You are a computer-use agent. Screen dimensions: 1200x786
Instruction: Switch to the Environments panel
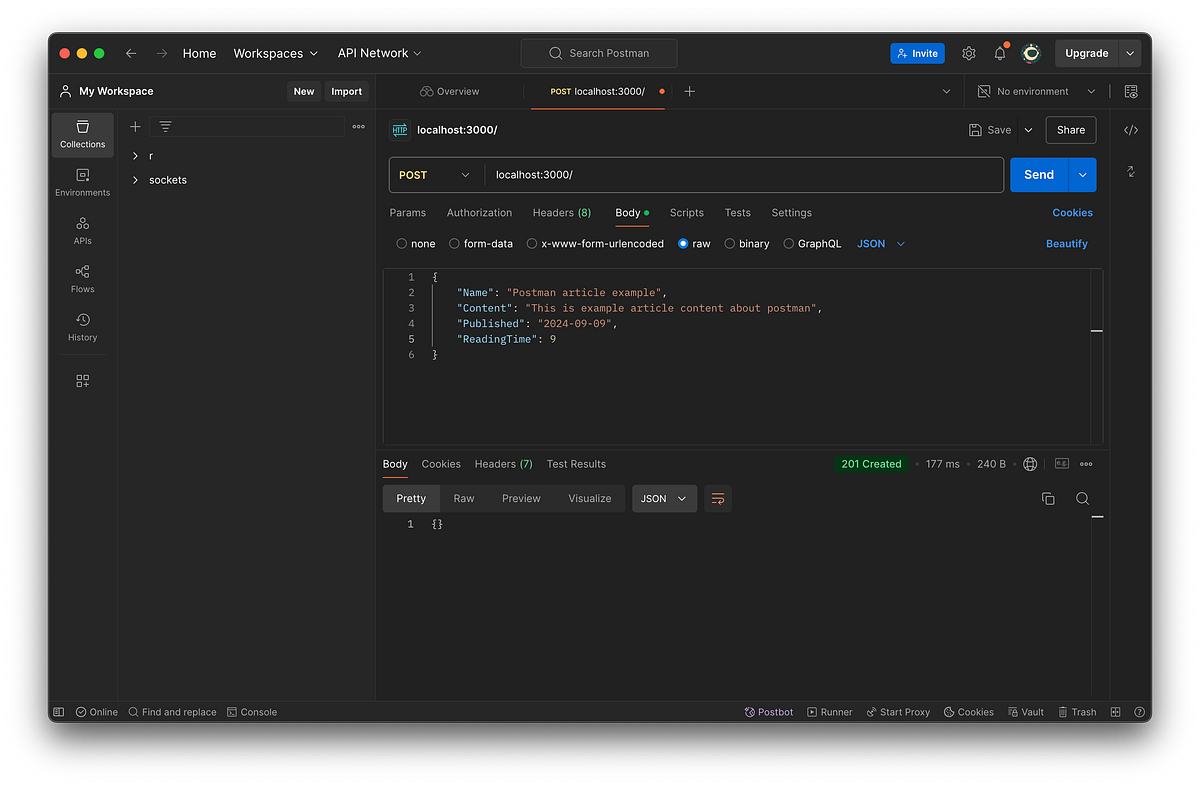click(x=82, y=182)
